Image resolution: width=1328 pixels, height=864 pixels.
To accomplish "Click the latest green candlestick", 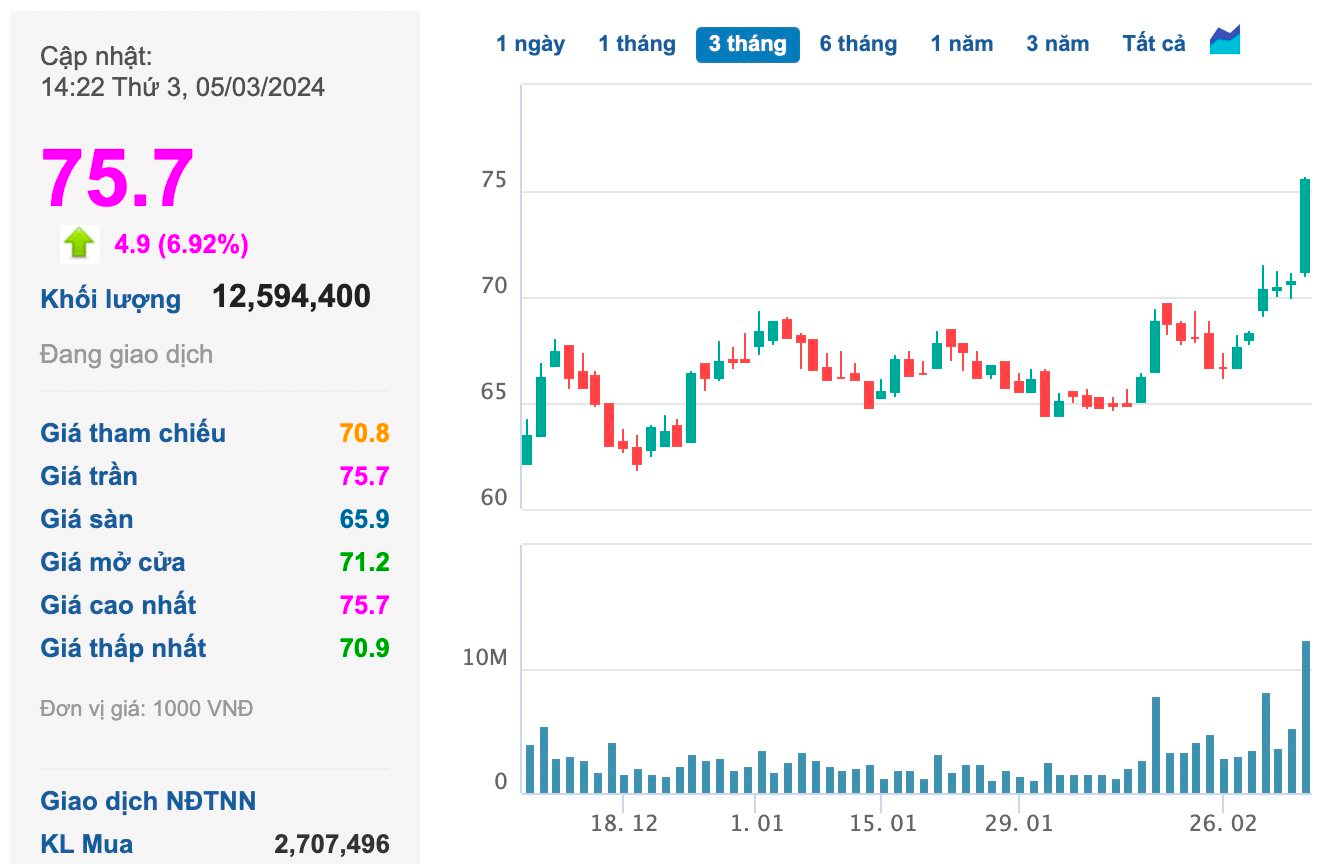I will 1305,230.
